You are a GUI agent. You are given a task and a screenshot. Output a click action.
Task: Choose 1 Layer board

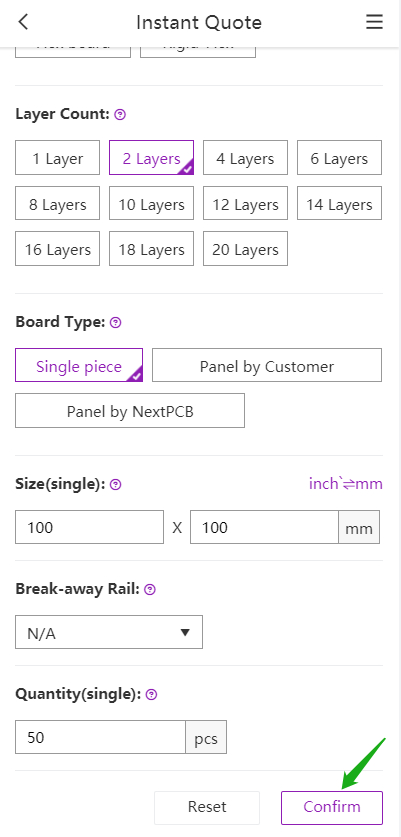tap(58, 158)
